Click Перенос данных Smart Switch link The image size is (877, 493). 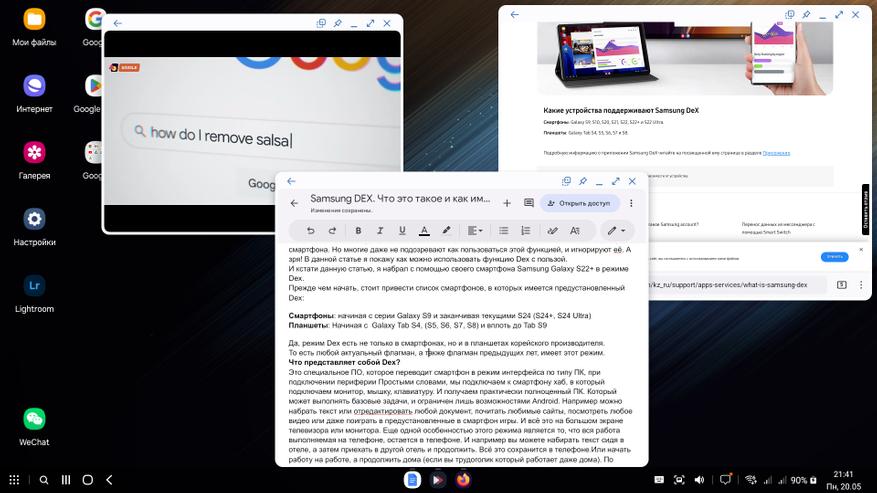tap(777, 228)
